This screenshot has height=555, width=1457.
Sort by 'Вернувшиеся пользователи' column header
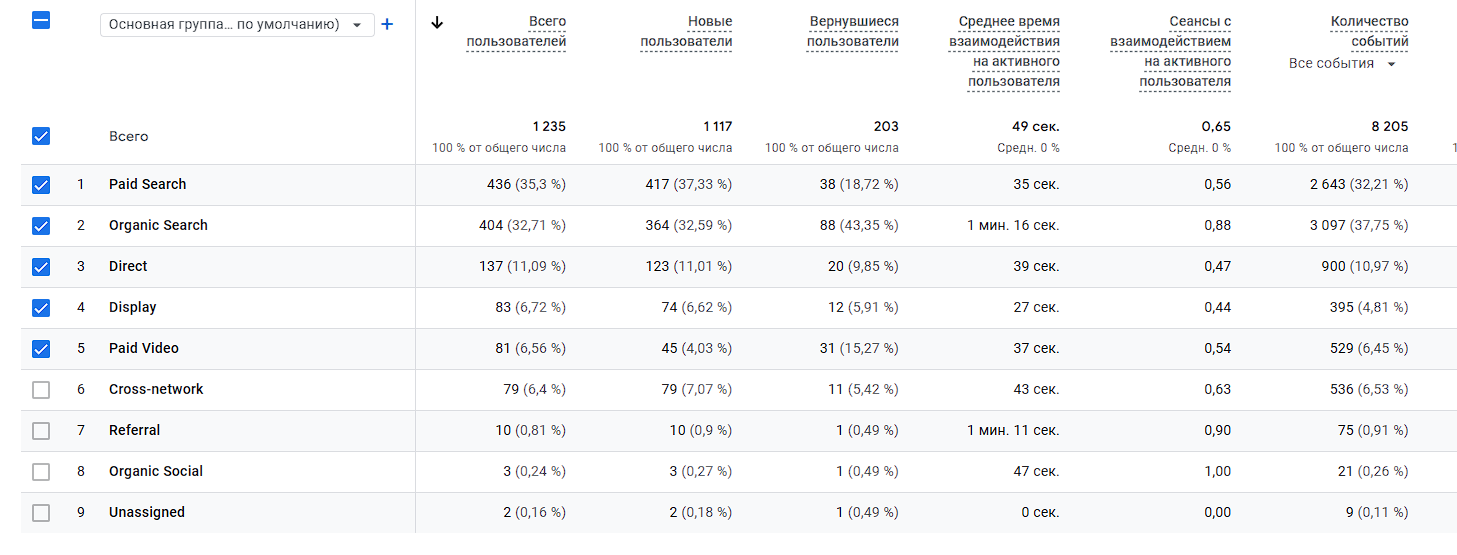coord(852,32)
